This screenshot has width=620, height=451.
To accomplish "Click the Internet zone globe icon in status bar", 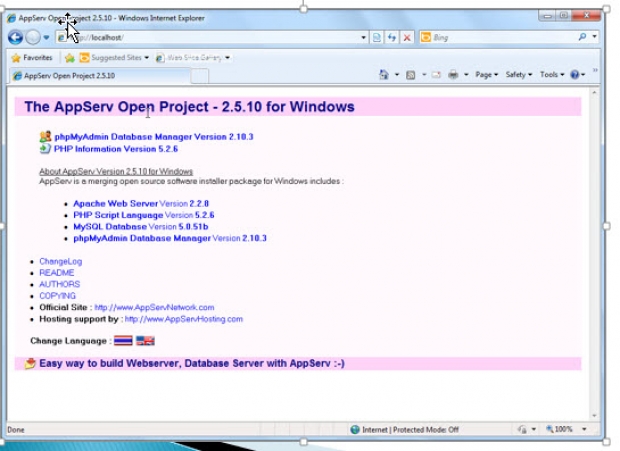I will 355,430.
